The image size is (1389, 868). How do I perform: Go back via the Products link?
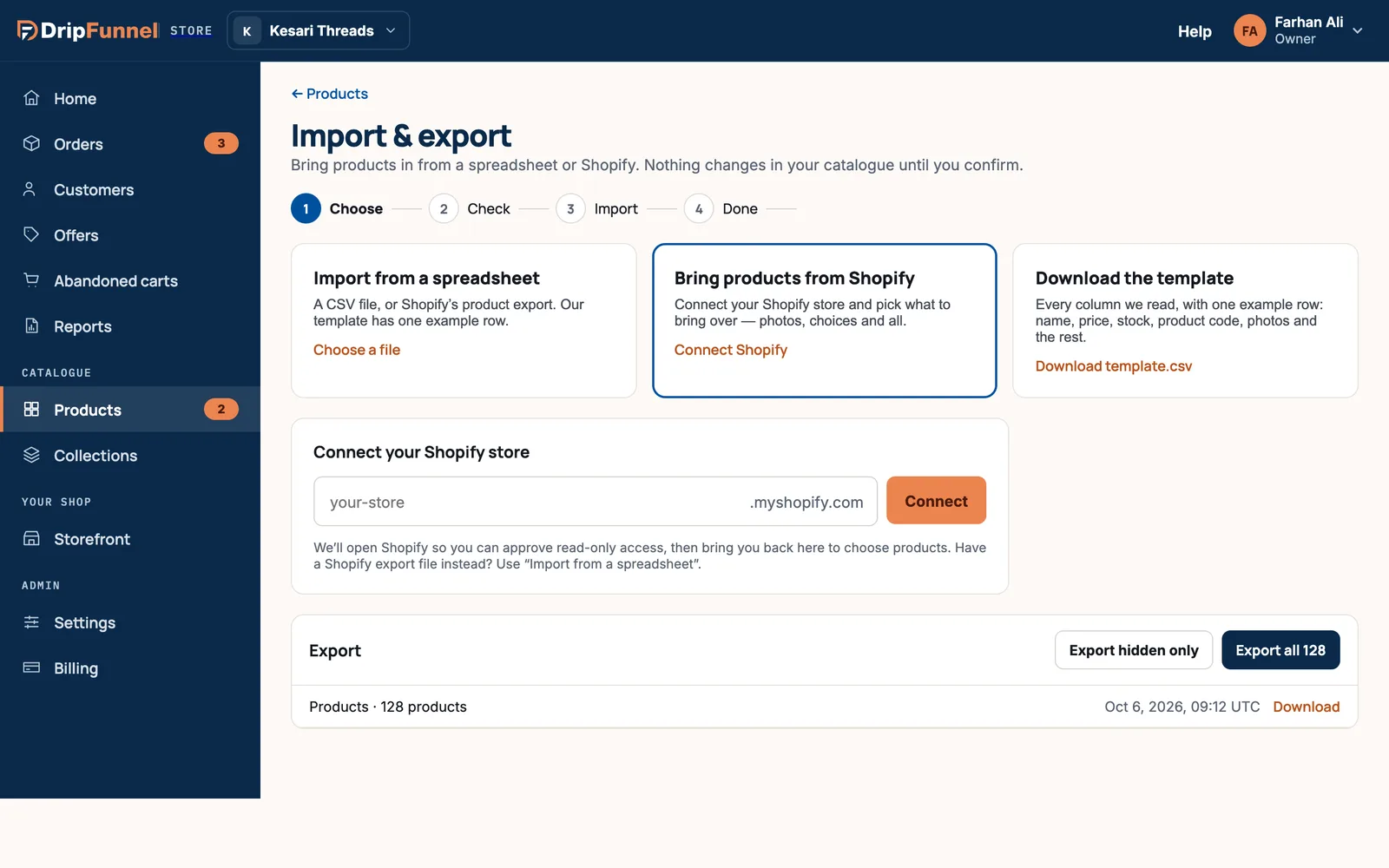coord(330,94)
